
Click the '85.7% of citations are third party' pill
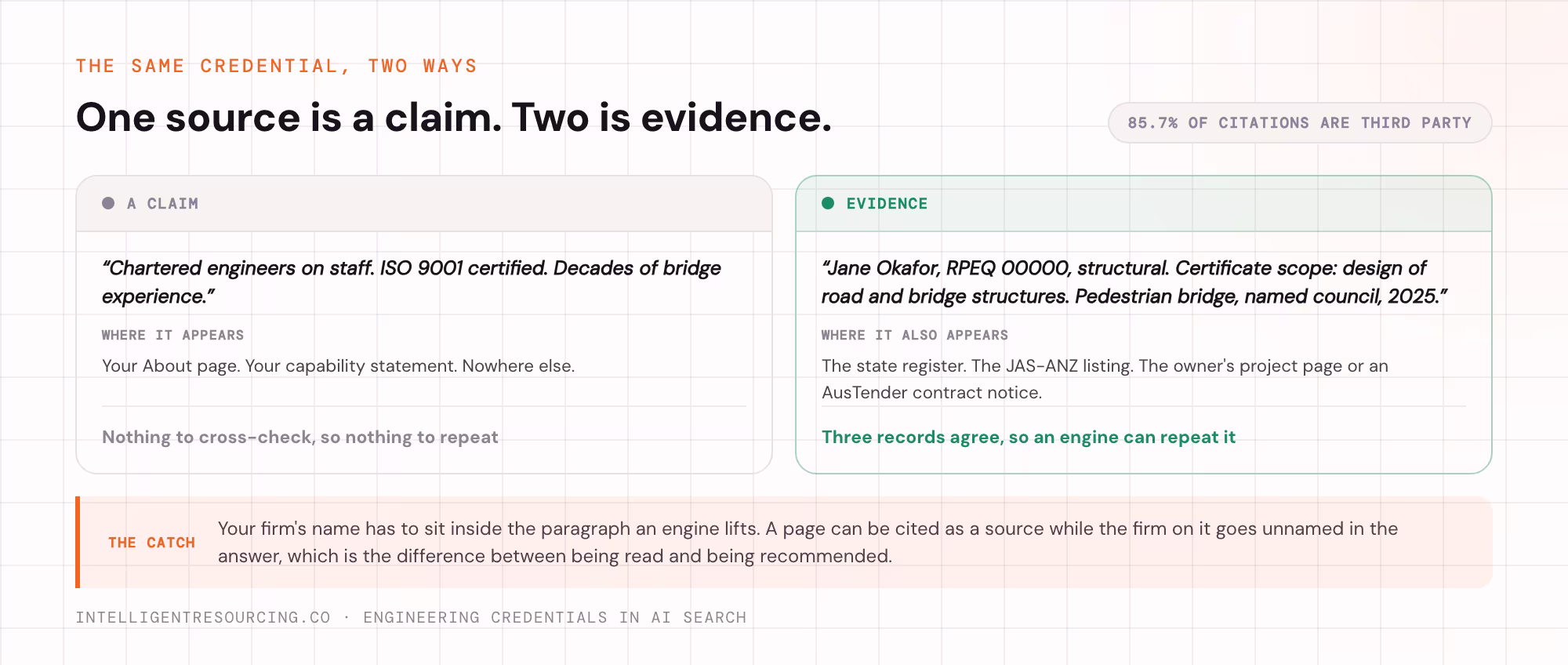click(1300, 123)
